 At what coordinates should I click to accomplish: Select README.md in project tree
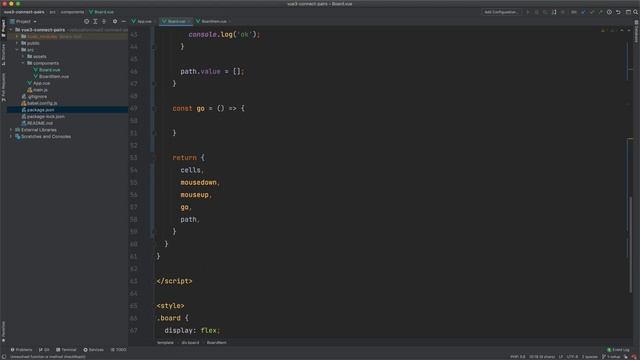37,123
